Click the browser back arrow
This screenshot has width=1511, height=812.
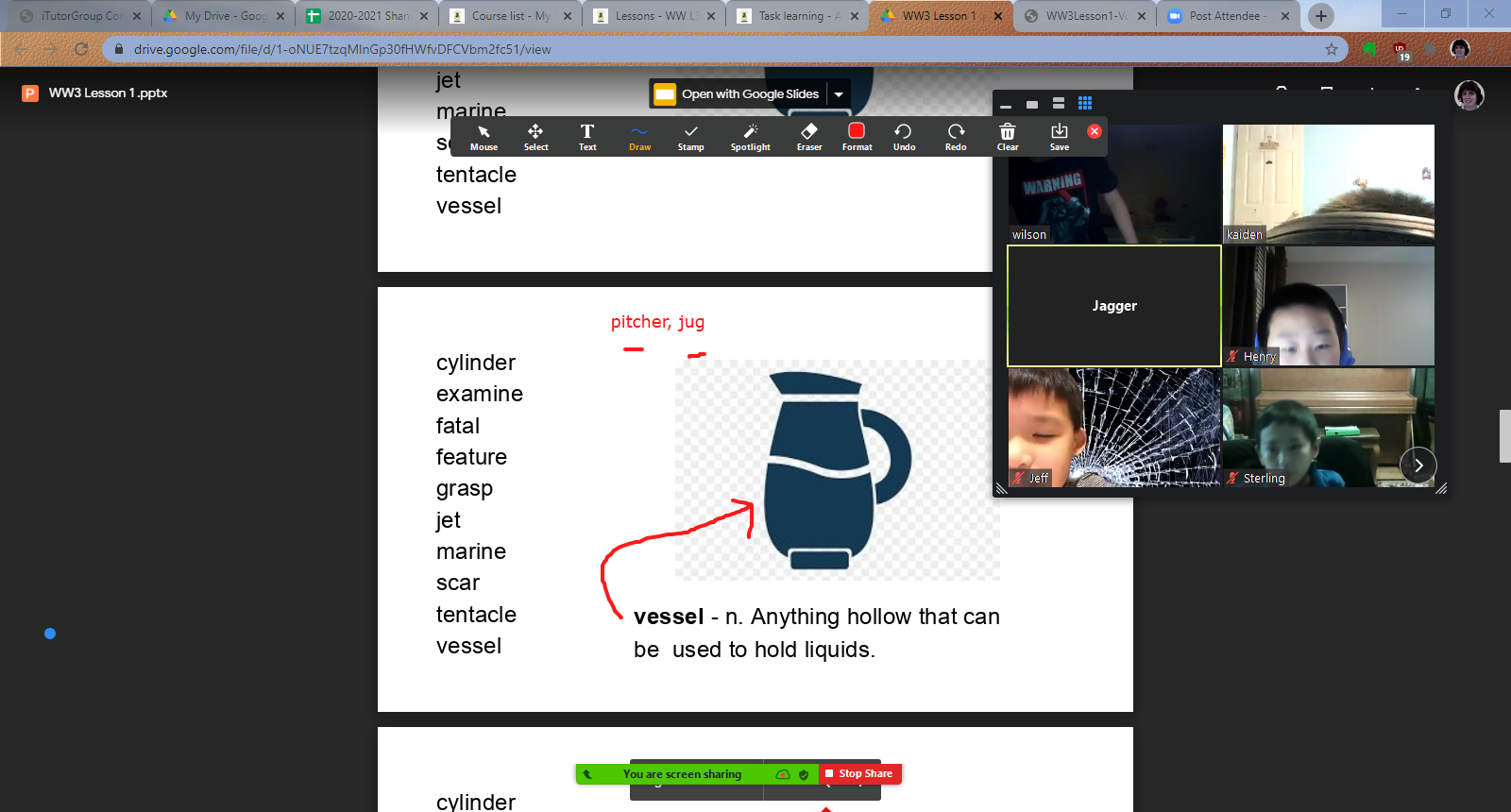[22, 49]
